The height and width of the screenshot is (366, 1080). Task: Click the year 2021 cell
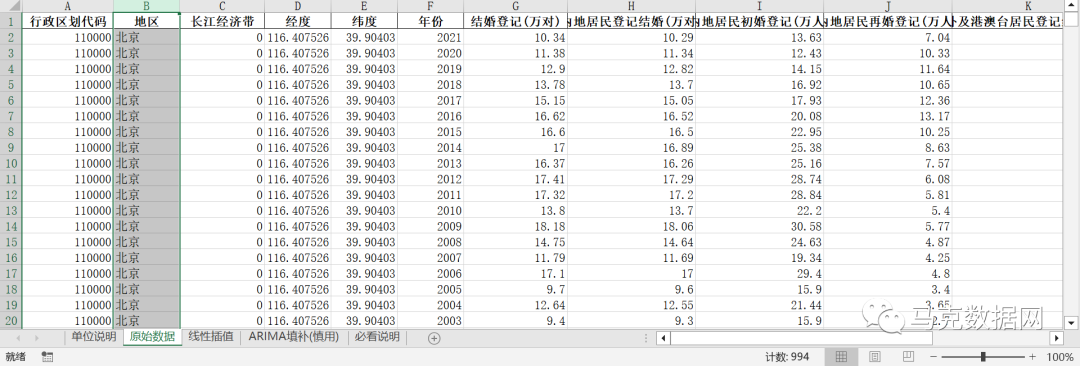(430, 37)
